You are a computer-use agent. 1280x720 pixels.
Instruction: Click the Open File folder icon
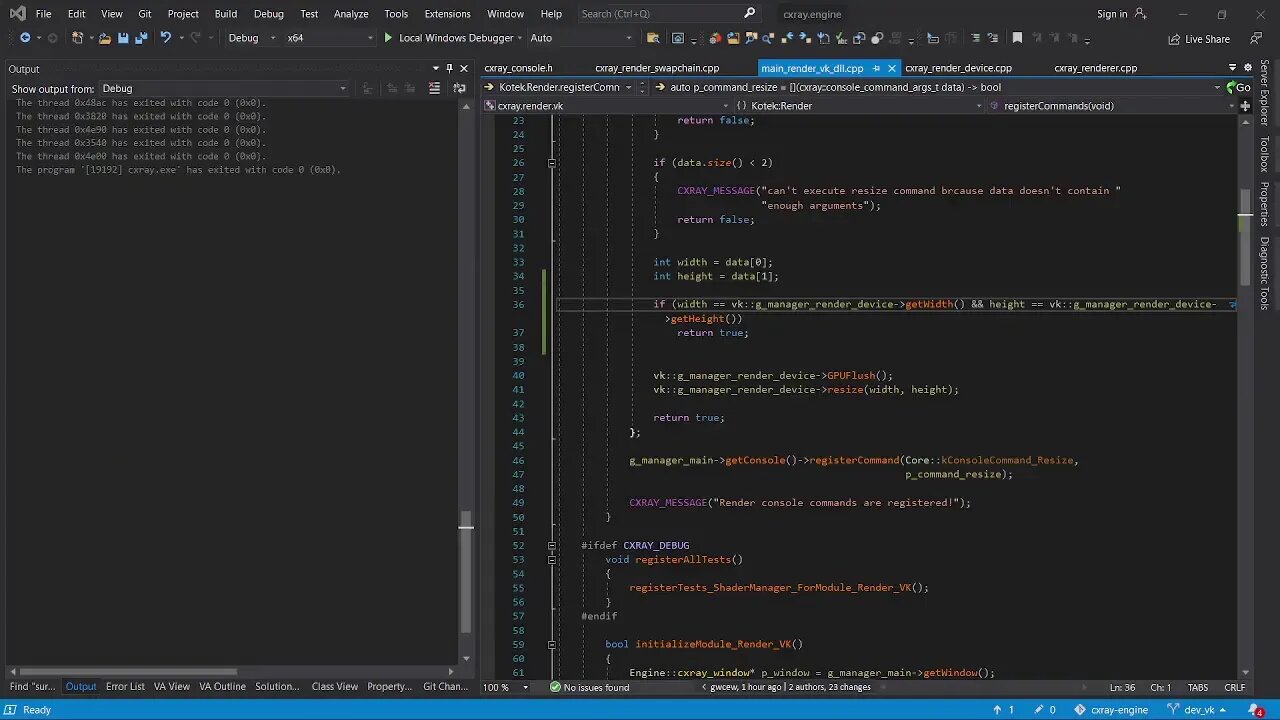[x=105, y=38]
